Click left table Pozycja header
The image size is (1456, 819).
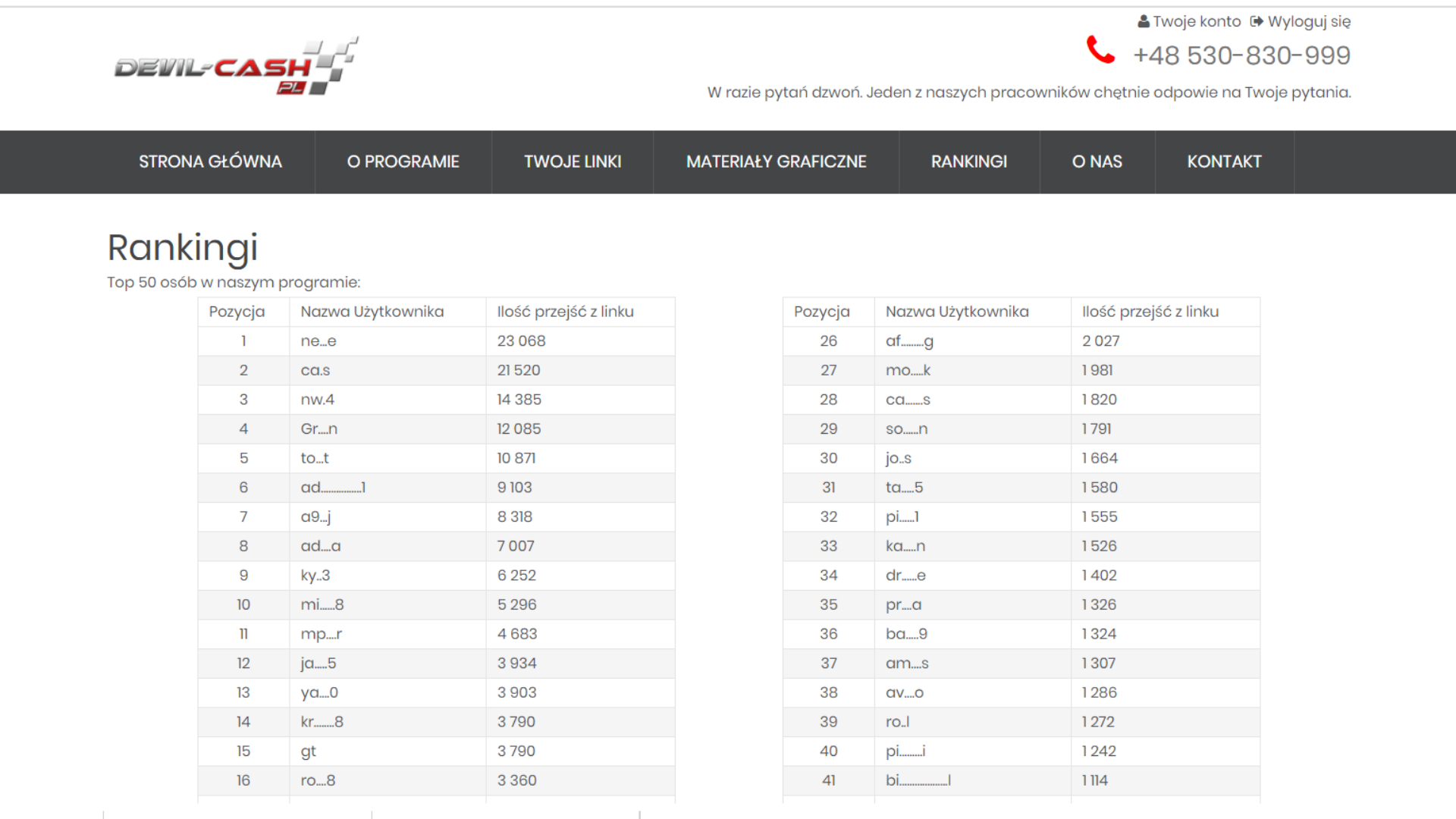237,312
